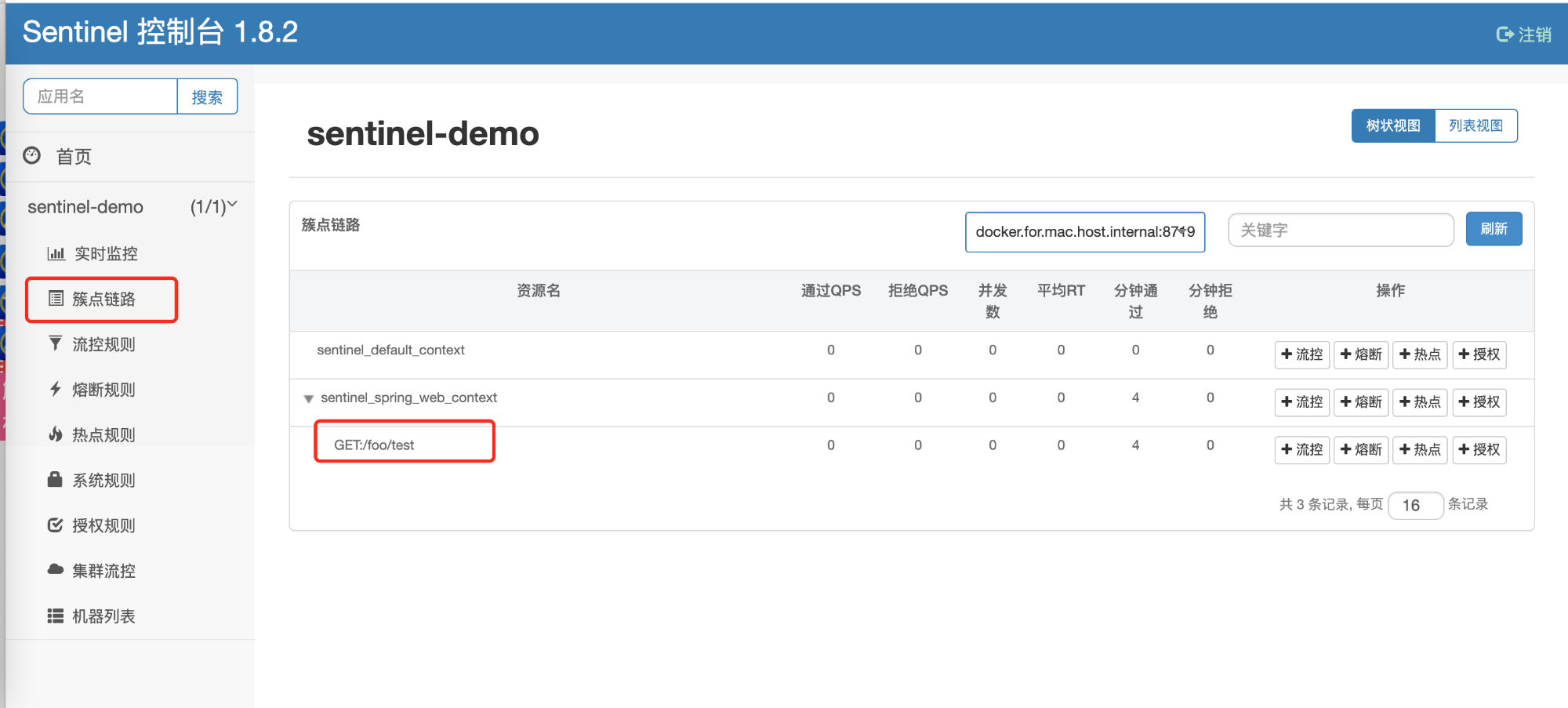Go to 热点规则 page
1568x708 pixels.
103,435
